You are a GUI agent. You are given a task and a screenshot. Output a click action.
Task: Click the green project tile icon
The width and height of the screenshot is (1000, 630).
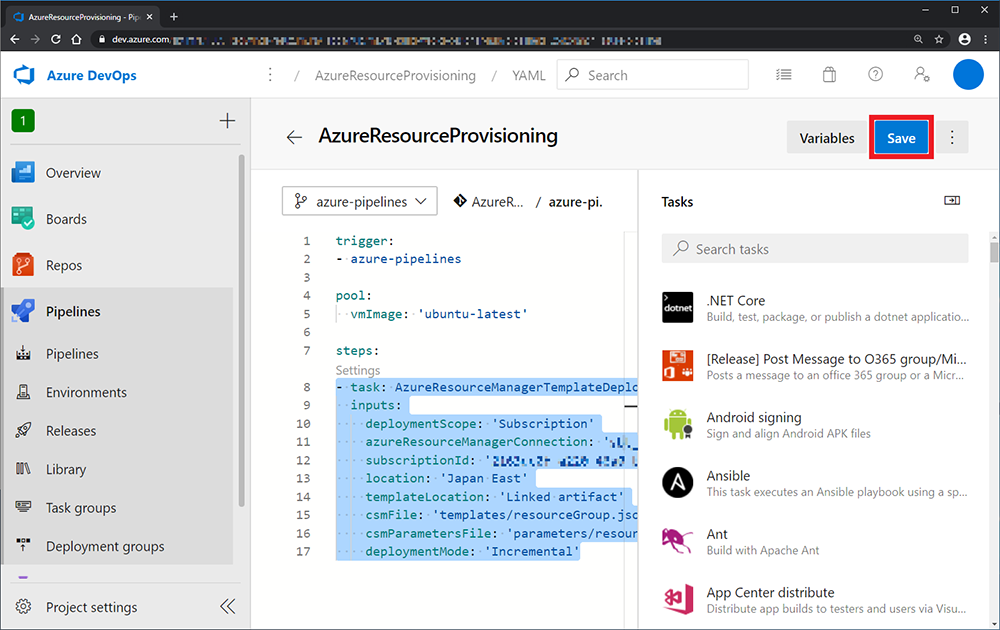pos(23,121)
